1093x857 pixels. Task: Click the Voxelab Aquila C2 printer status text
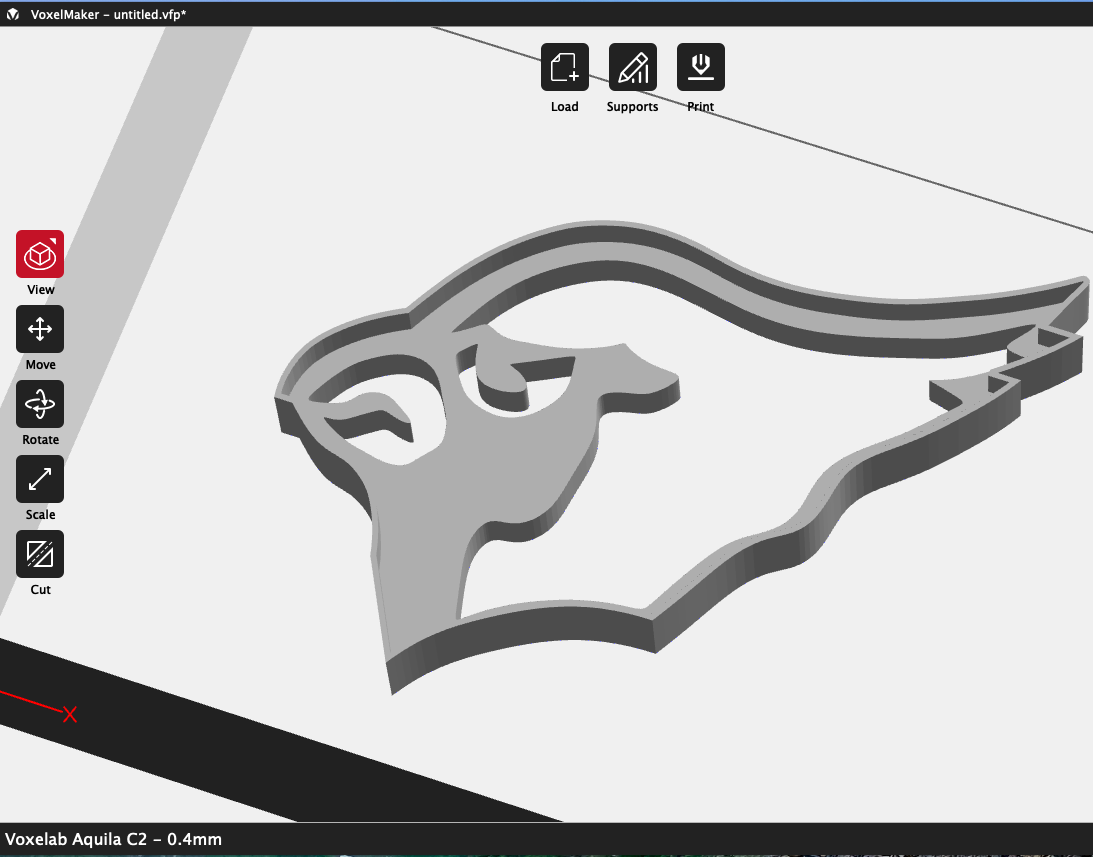coord(113,839)
